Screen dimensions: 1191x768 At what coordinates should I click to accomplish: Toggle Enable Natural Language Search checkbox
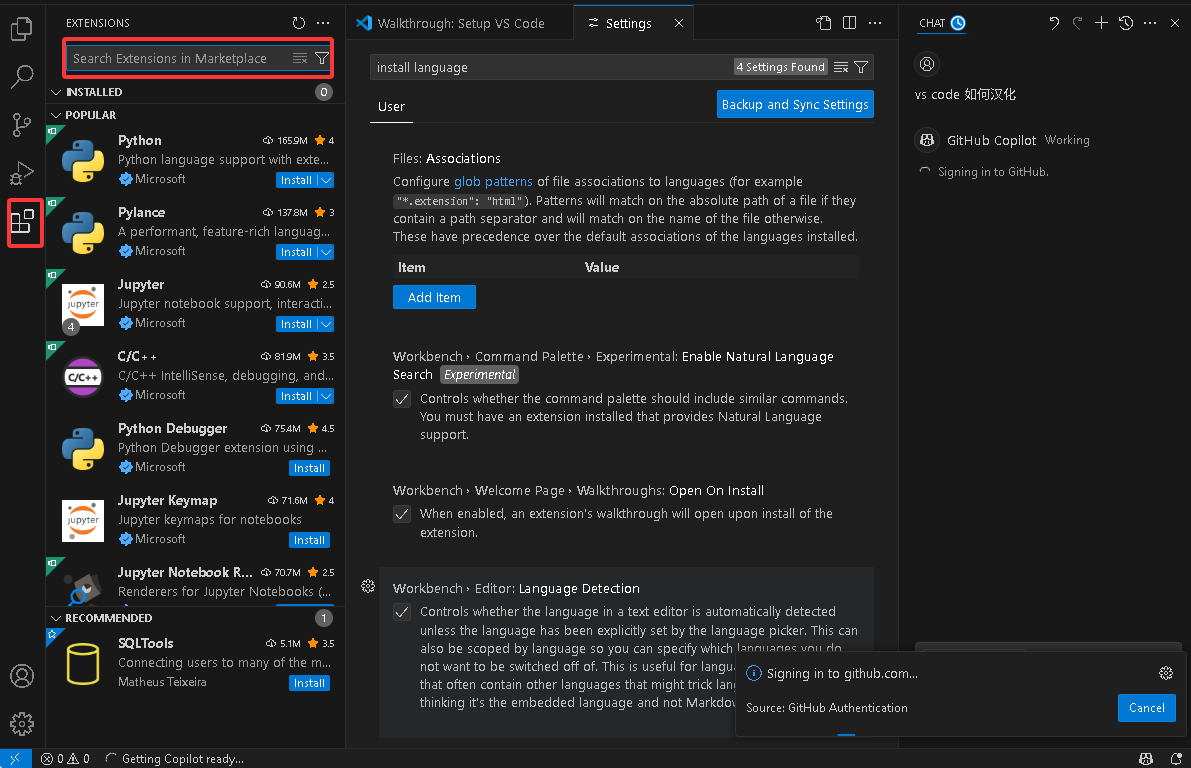coord(402,399)
